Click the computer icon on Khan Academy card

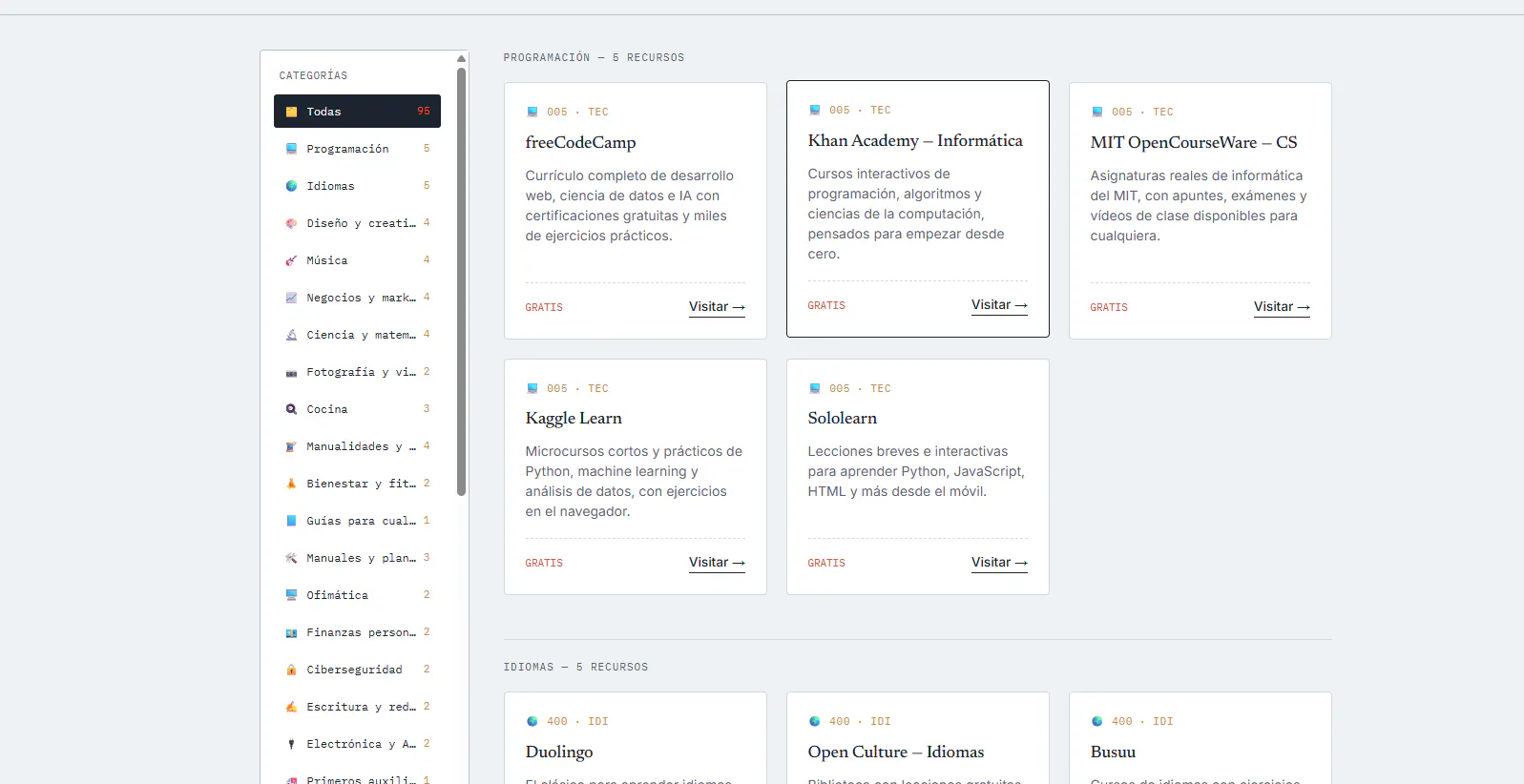815,110
